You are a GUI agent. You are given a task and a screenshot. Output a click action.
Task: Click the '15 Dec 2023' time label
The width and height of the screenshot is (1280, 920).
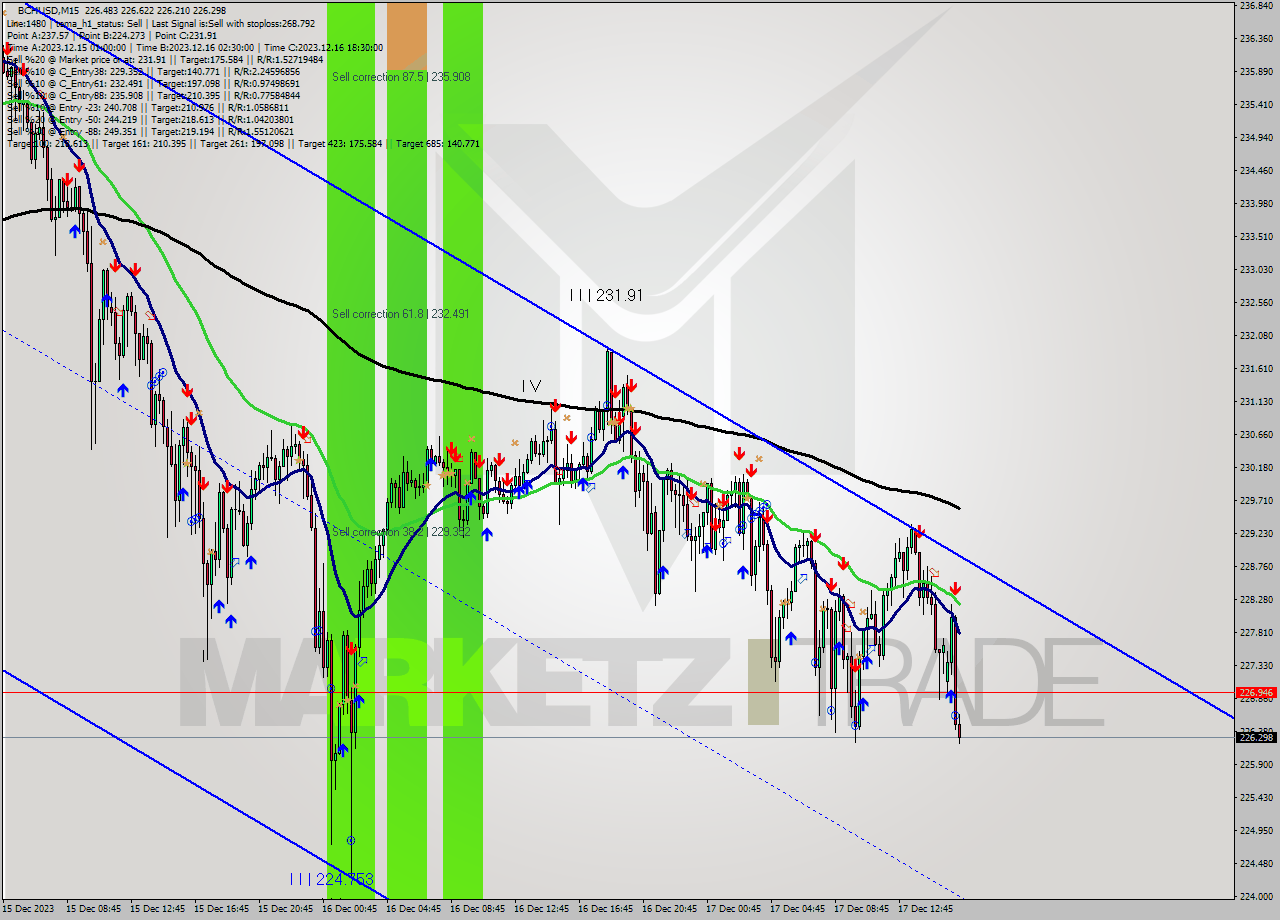pos(28,909)
